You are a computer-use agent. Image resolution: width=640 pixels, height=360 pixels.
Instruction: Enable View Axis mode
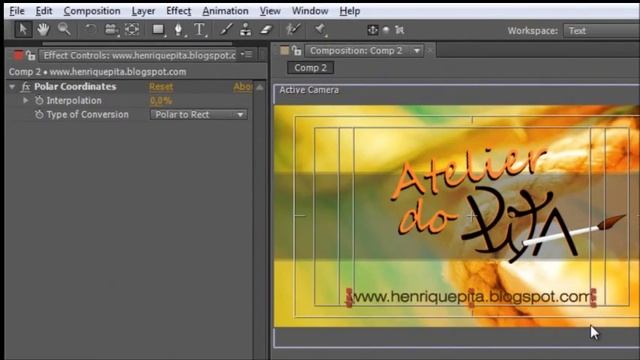point(400,30)
